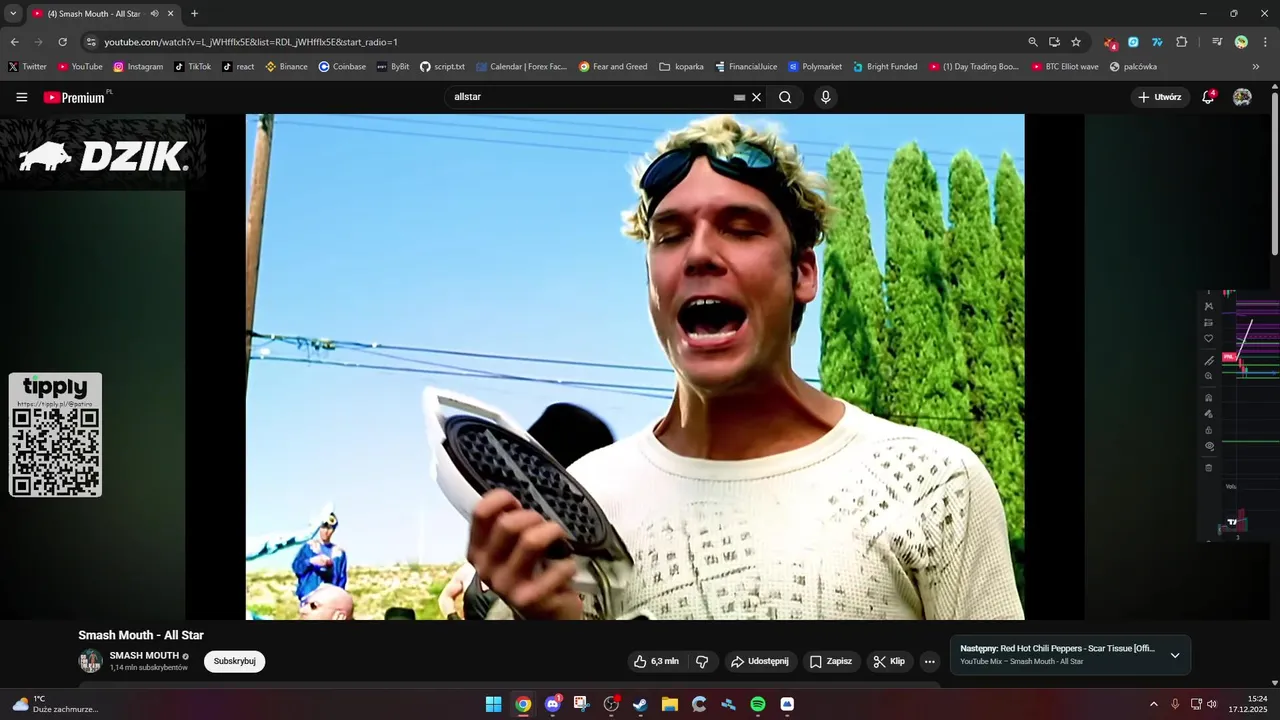Click the lock icon in chart overlay
This screenshot has height=720, width=1280.
point(1209,430)
